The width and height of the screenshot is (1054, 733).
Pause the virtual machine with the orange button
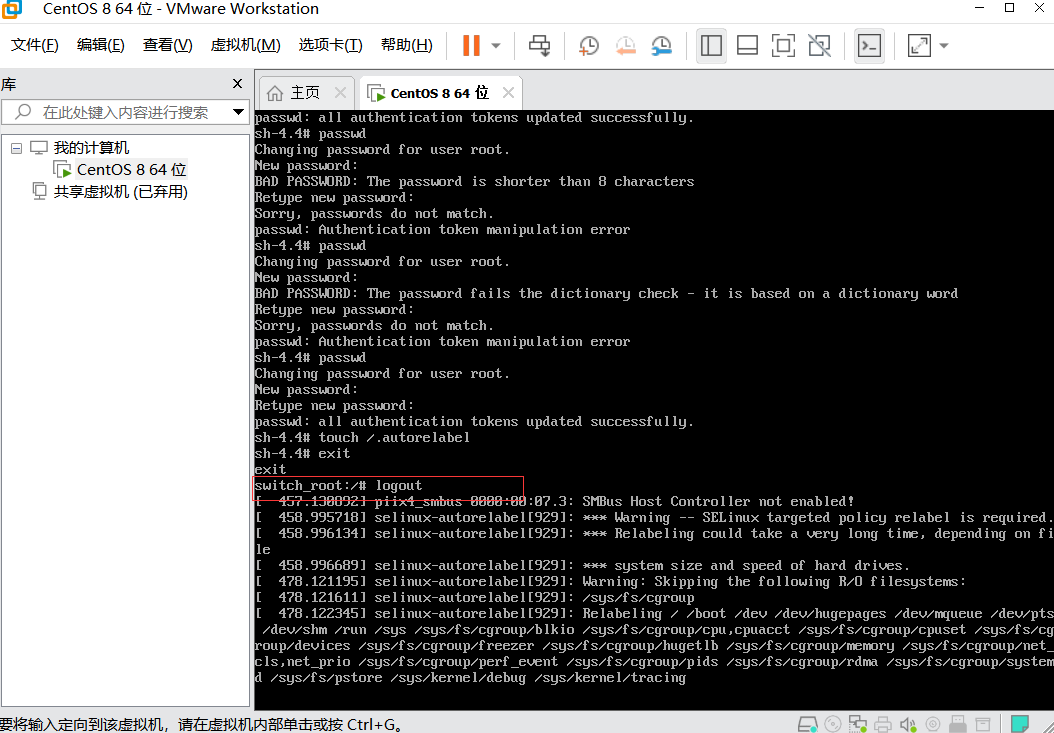[472, 46]
